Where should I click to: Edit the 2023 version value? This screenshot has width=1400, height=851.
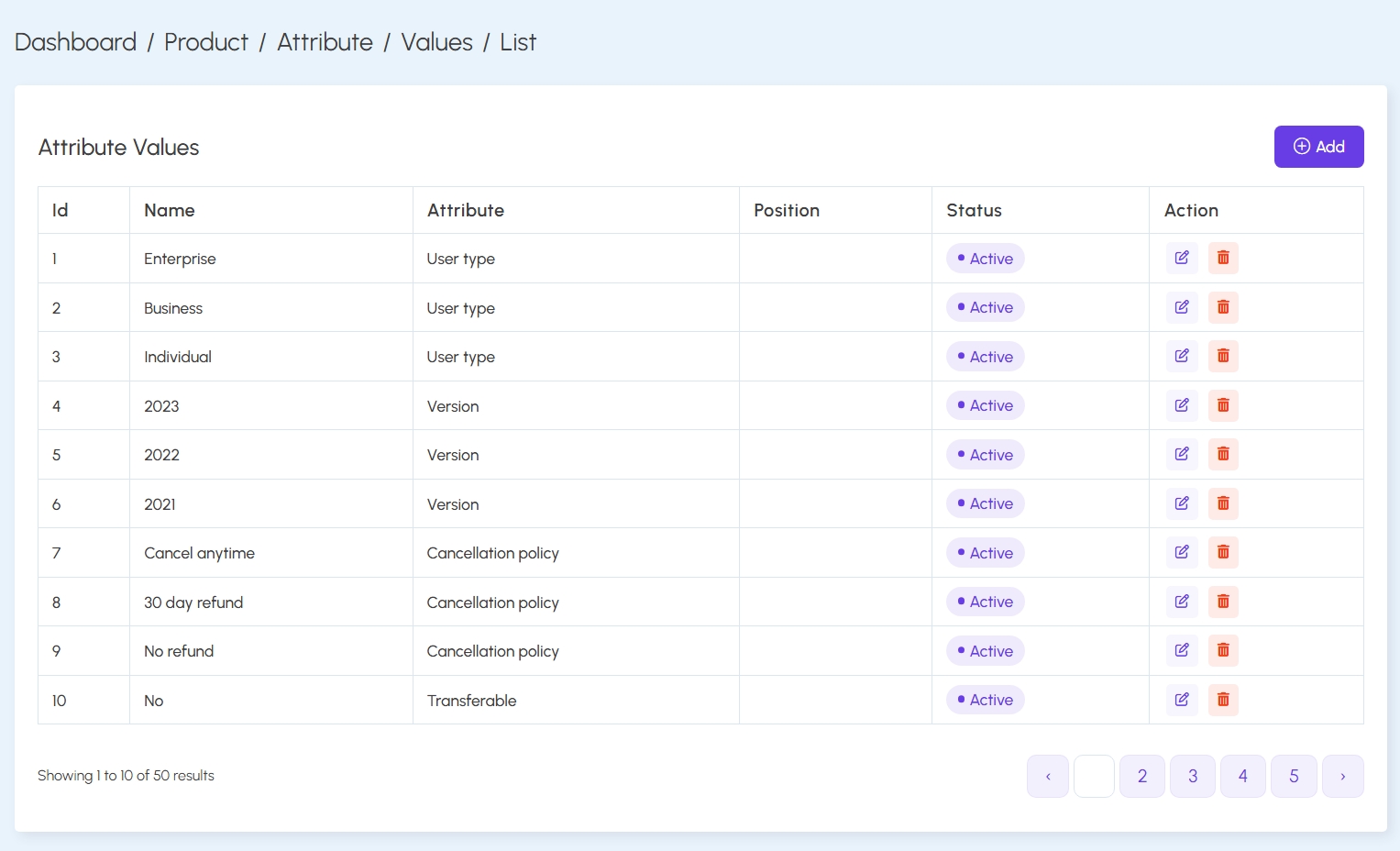1182,405
